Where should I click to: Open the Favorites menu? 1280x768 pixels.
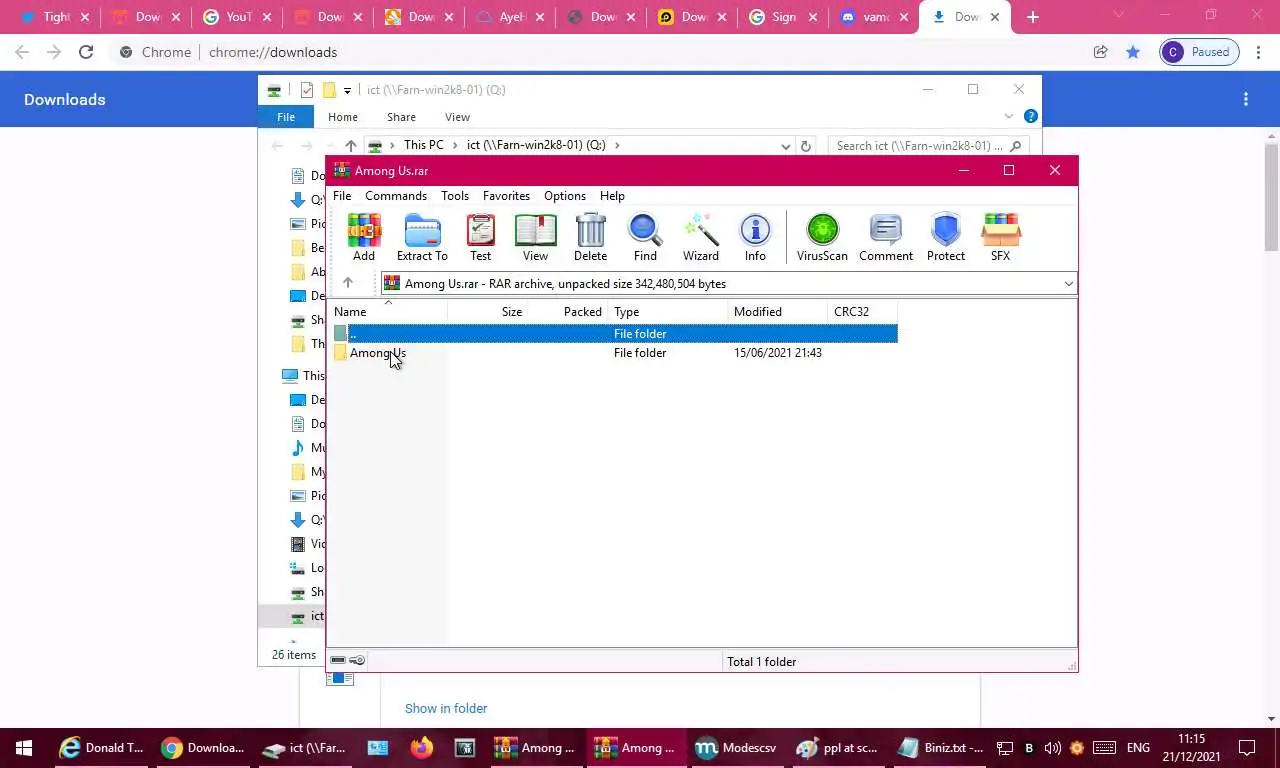[506, 196]
